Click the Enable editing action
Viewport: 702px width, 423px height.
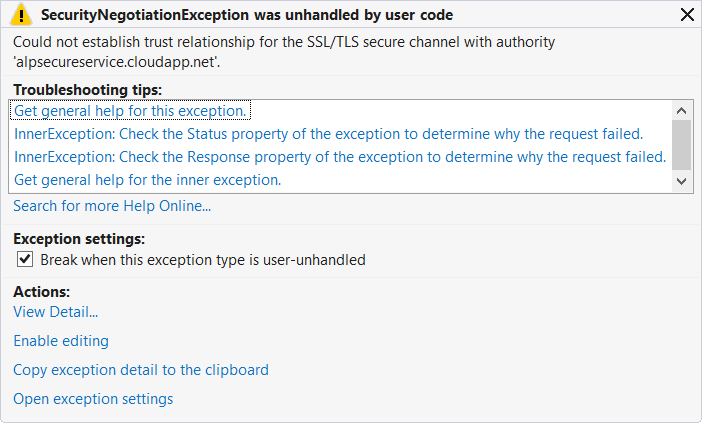pos(61,341)
